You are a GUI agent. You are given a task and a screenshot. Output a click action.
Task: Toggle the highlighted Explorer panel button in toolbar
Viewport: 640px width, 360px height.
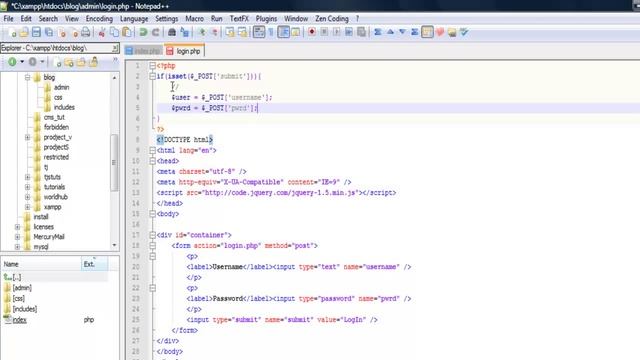tap(427, 32)
